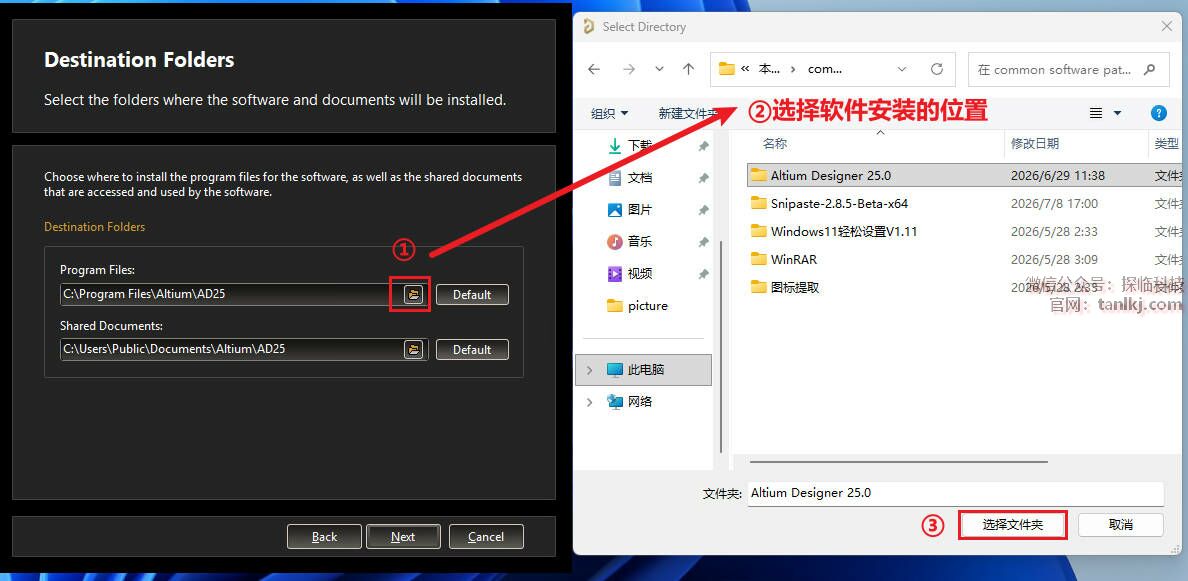1188x581 pixels.
Task: Close the Select Directory dialog
Action: [x=1167, y=27]
